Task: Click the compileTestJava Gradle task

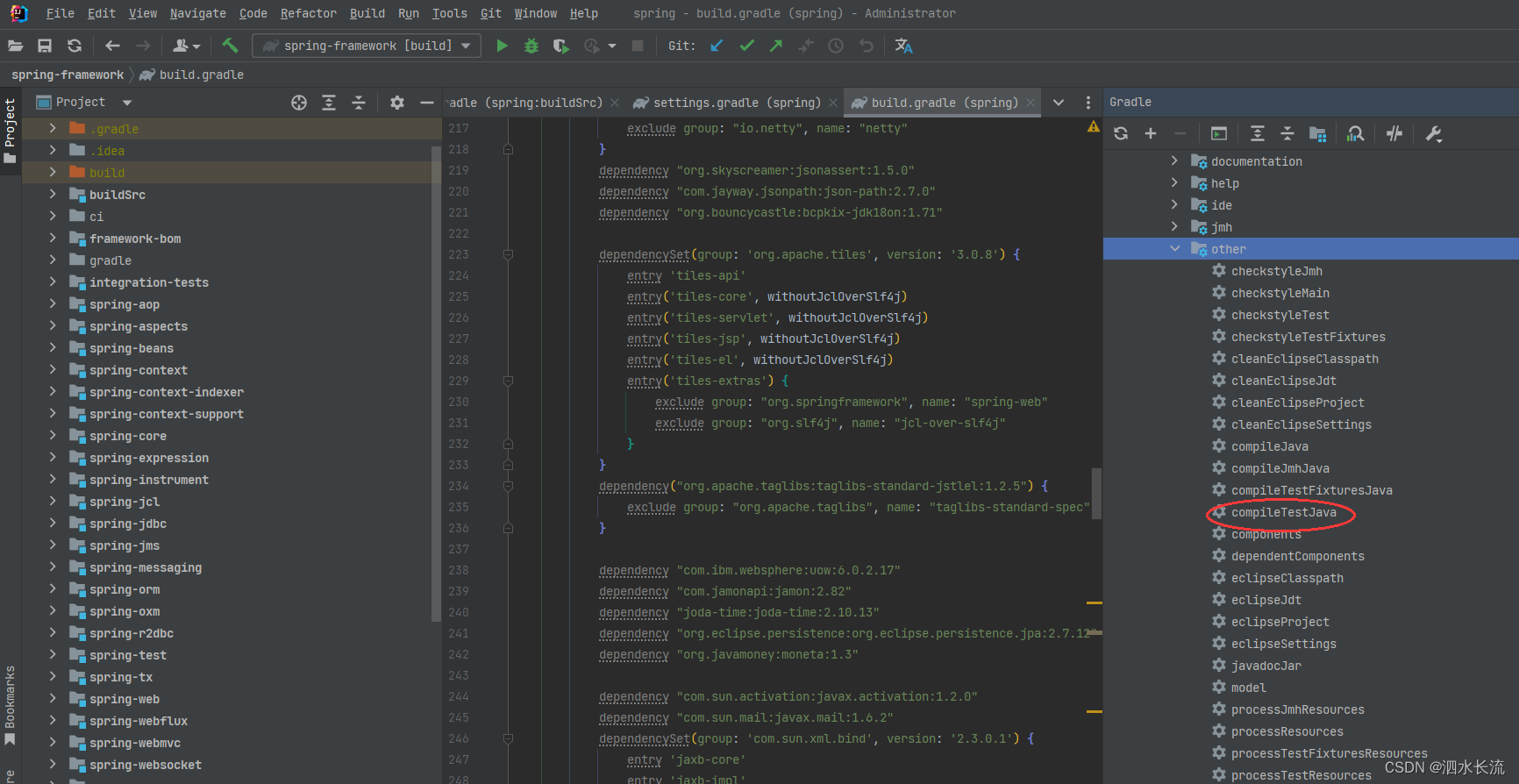Action: [1283, 512]
